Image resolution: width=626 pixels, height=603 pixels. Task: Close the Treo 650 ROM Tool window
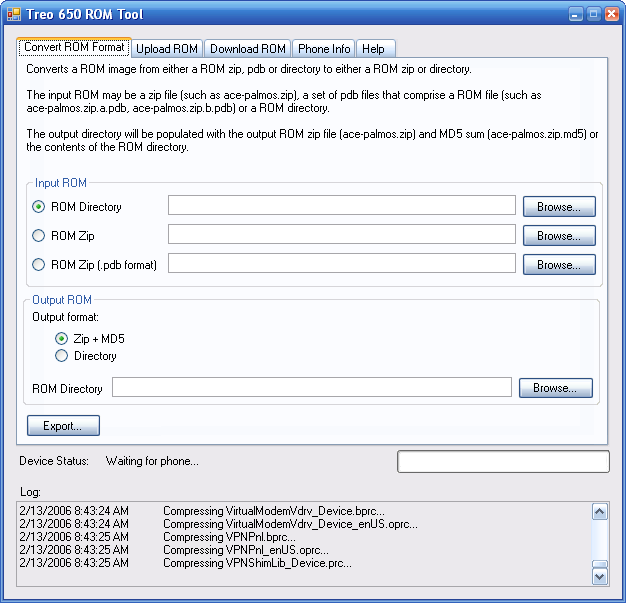(612, 15)
